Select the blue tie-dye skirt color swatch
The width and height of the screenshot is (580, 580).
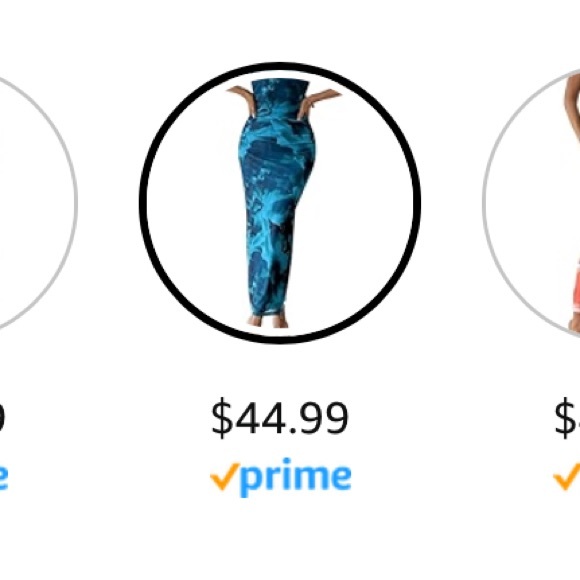click(x=280, y=203)
